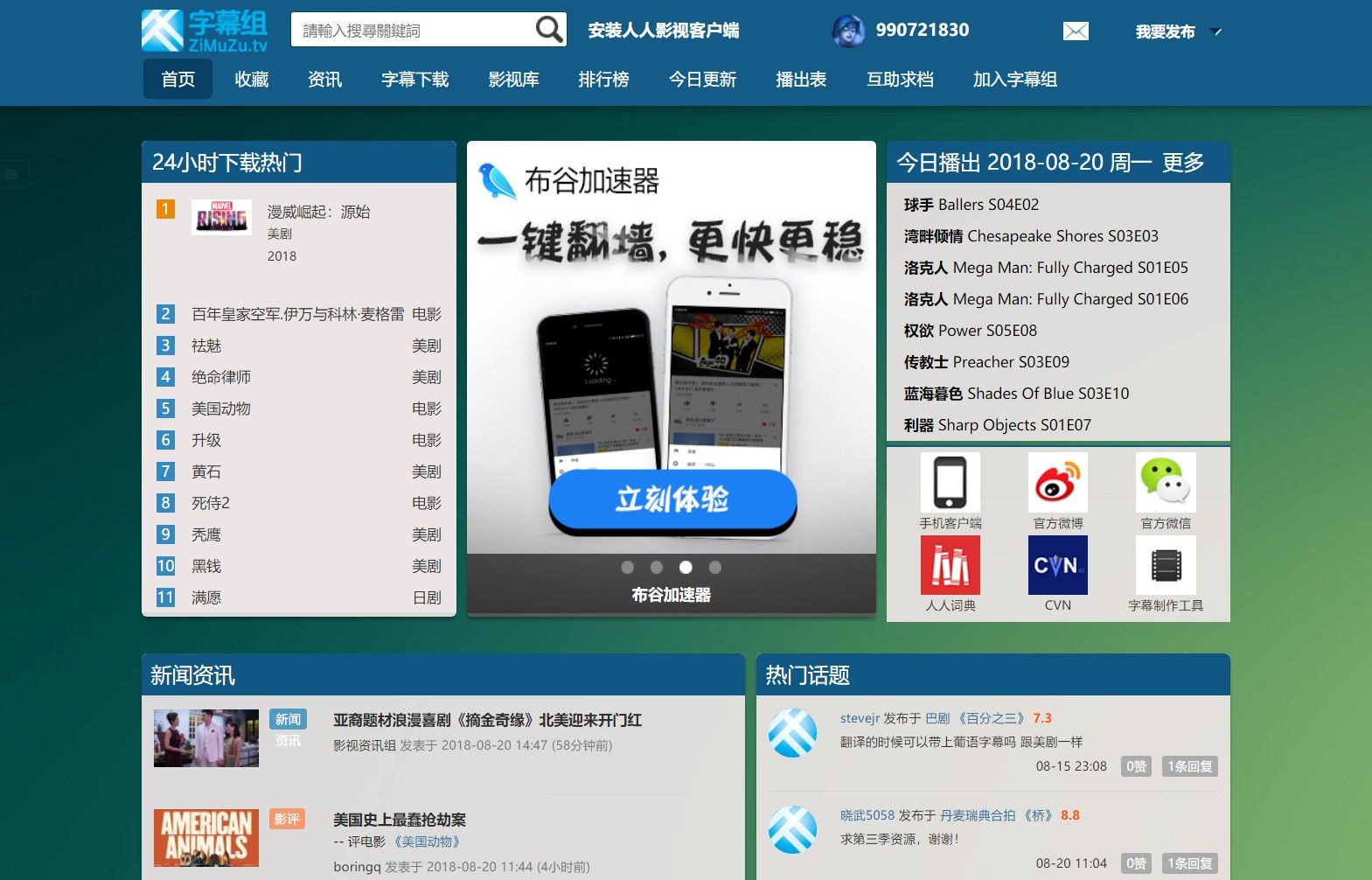This screenshot has height=880, width=1372.
Task: Open the American Animals news thumbnail
Action: (206, 838)
